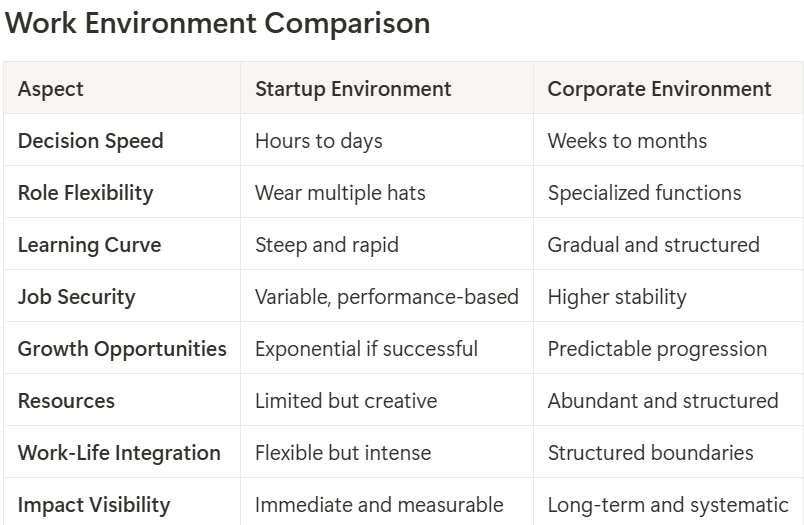
Task: Click the Work Environment Comparison title
Action: pyautogui.click(x=218, y=24)
